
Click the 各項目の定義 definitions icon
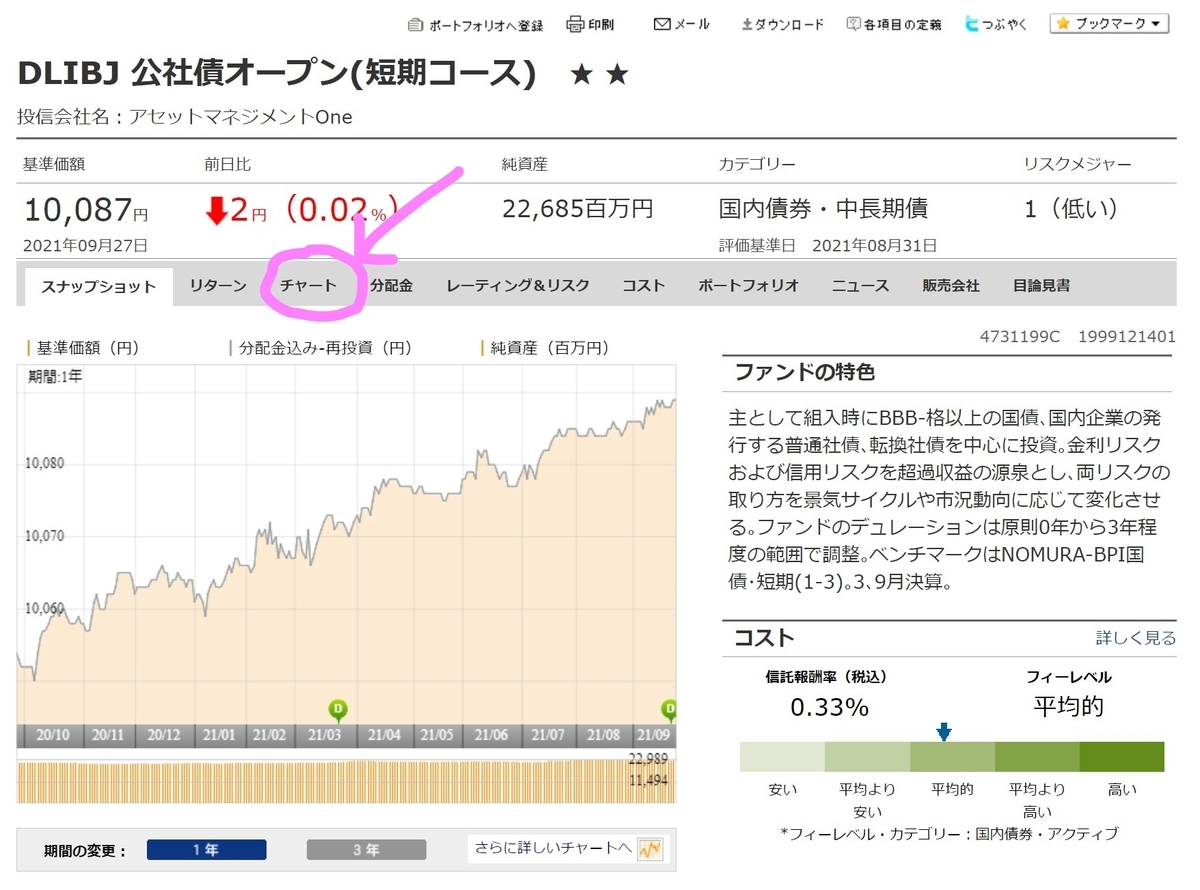(x=853, y=24)
